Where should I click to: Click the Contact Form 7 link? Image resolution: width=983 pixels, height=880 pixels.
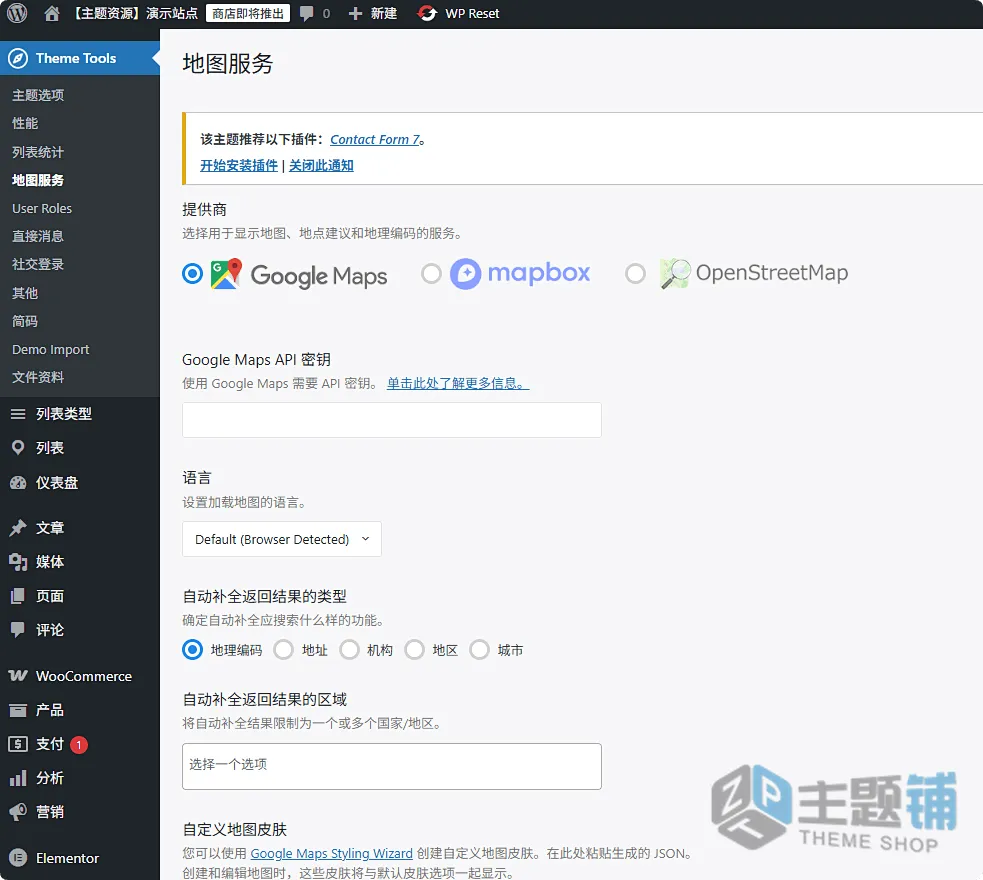375,140
